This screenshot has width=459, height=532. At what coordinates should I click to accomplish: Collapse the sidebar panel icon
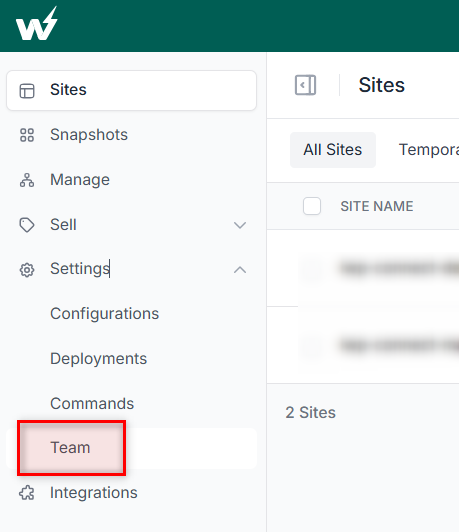pos(305,85)
